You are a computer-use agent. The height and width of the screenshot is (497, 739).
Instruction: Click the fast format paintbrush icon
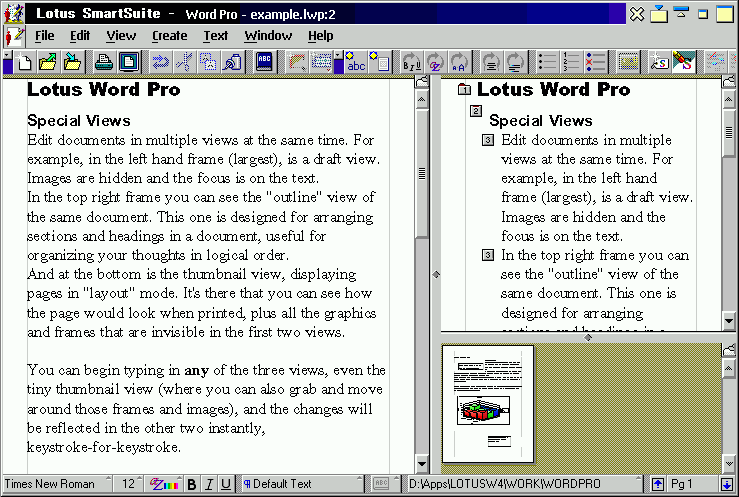pos(683,62)
